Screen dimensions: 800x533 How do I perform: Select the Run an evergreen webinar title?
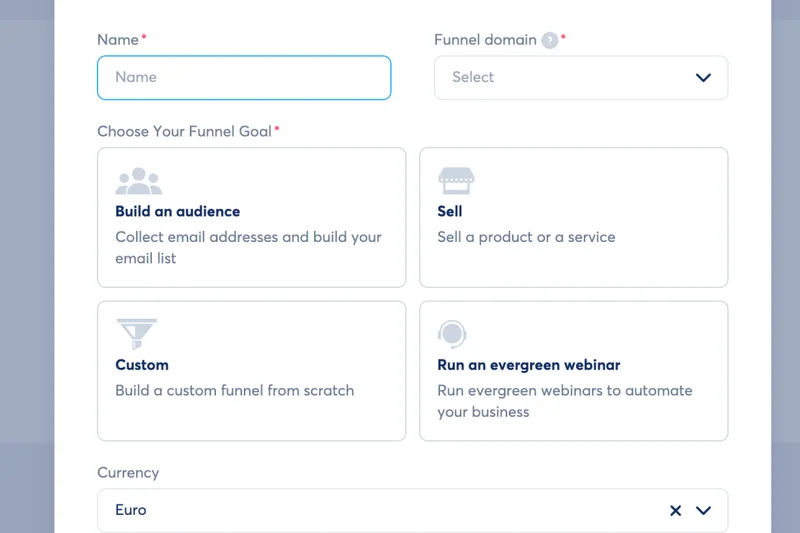(529, 365)
